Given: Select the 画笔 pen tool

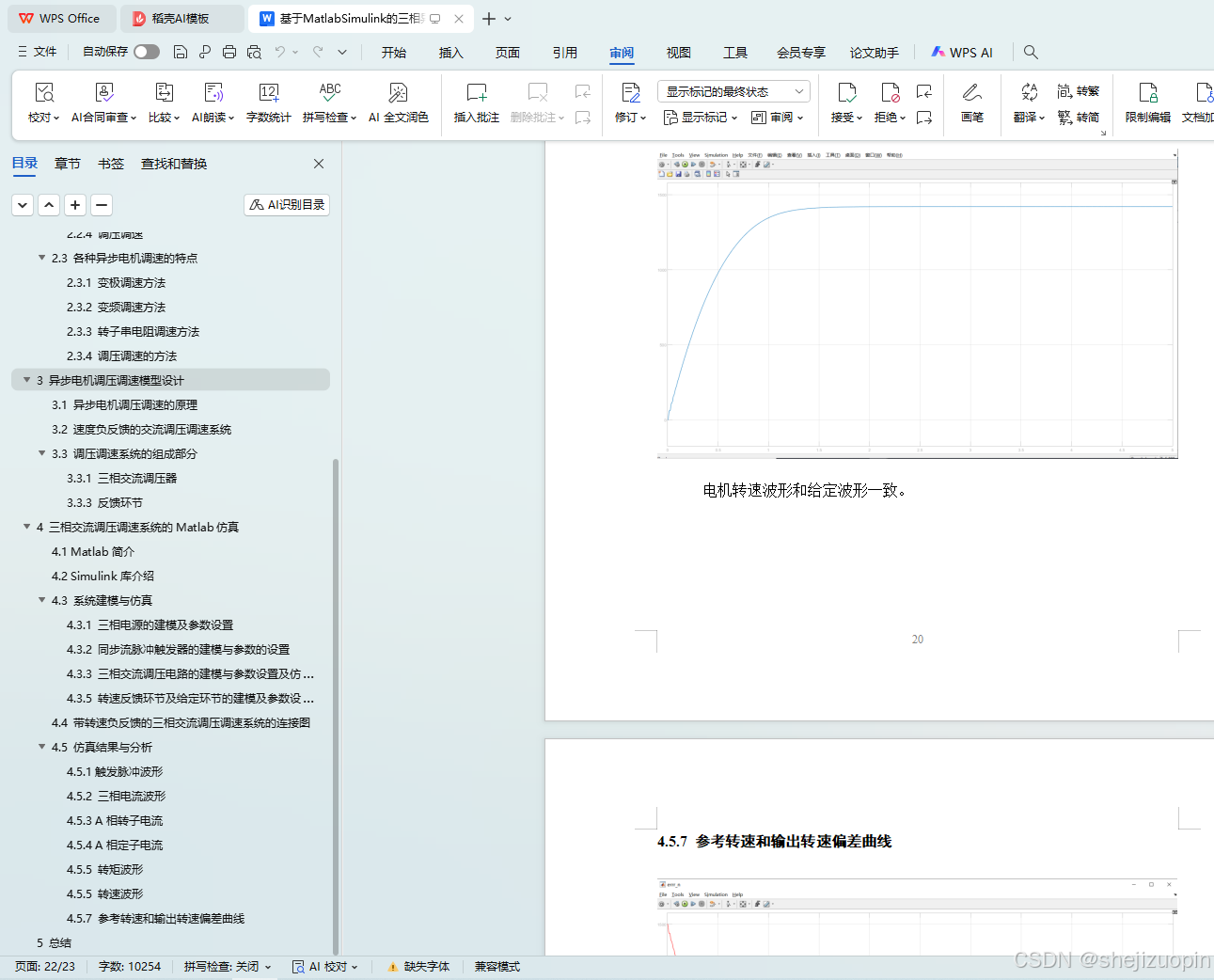Looking at the screenshot, I should [x=972, y=103].
